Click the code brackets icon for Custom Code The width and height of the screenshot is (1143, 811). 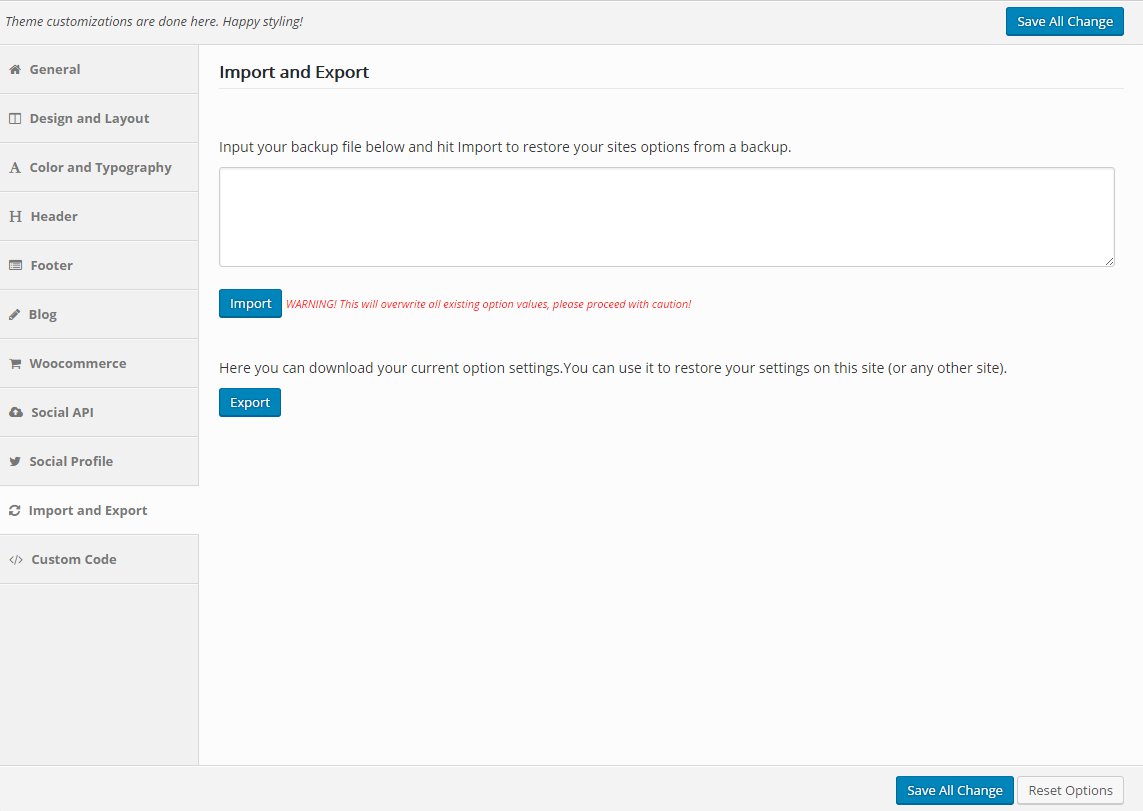[15, 560]
